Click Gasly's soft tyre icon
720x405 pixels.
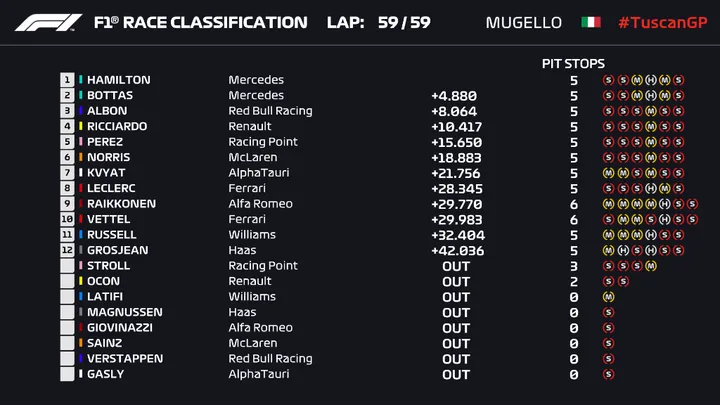(x=608, y=374)
